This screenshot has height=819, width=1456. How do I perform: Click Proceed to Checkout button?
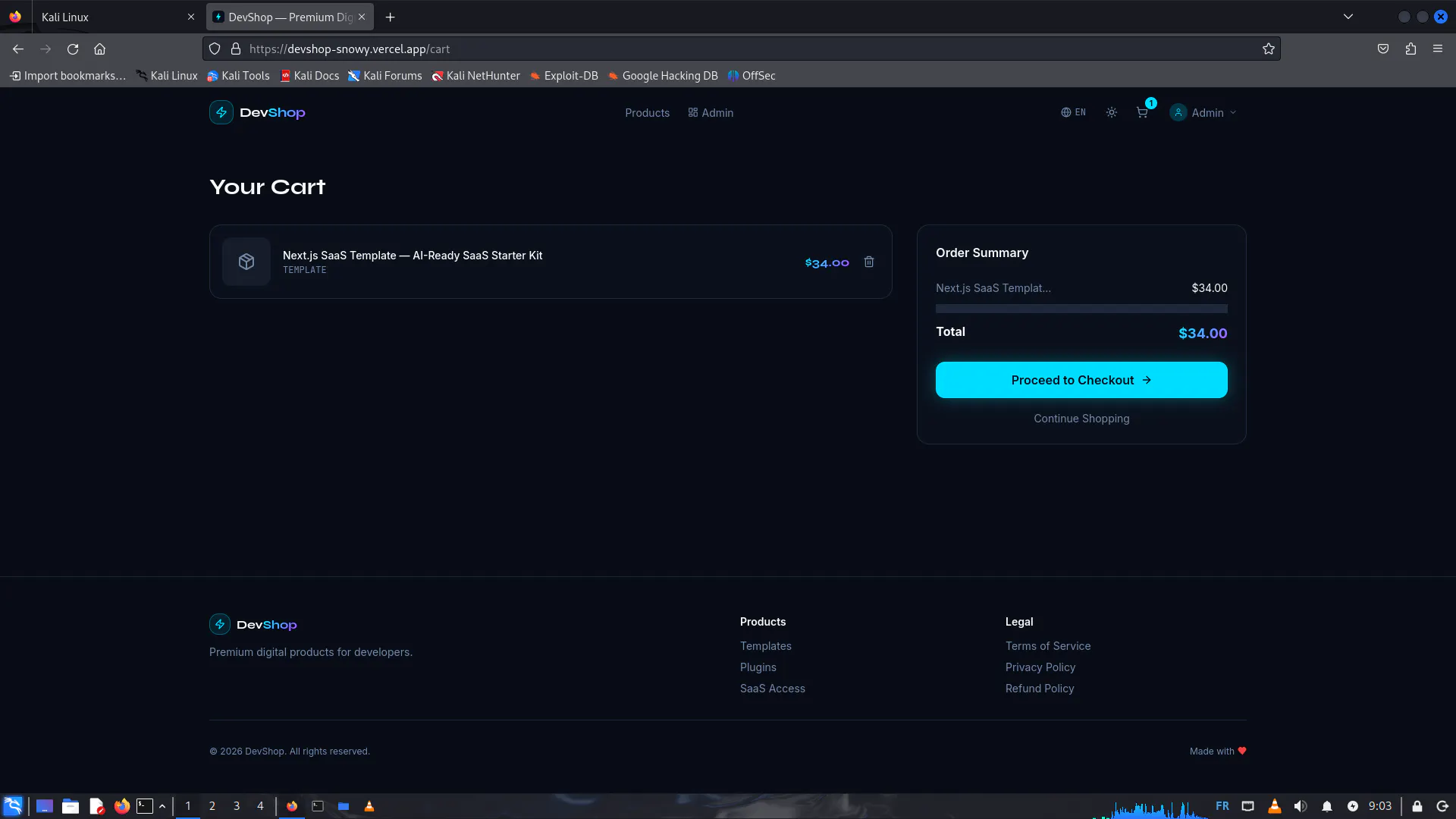point(1081,380)
